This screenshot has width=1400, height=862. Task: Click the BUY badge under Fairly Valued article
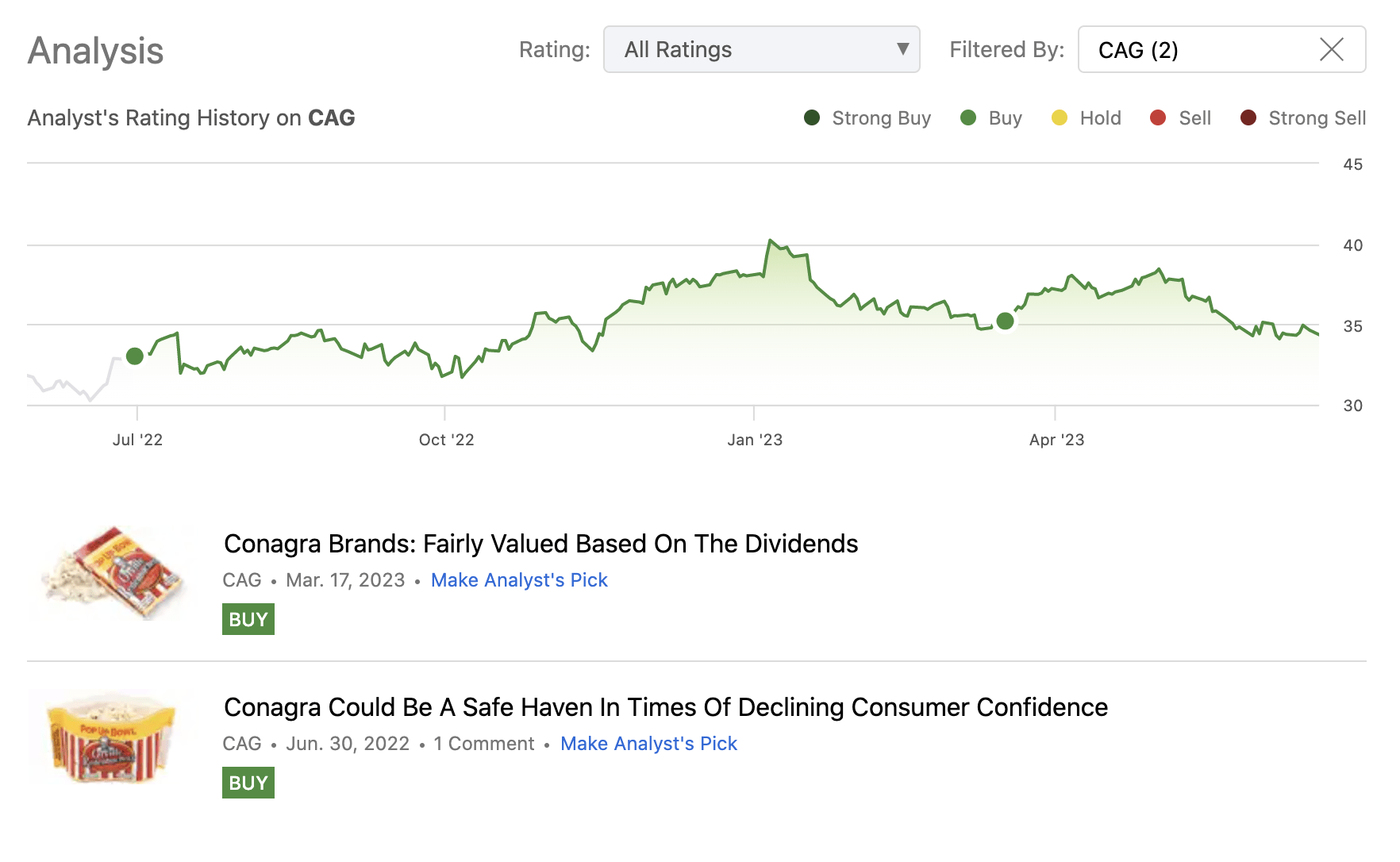point(248,619)
